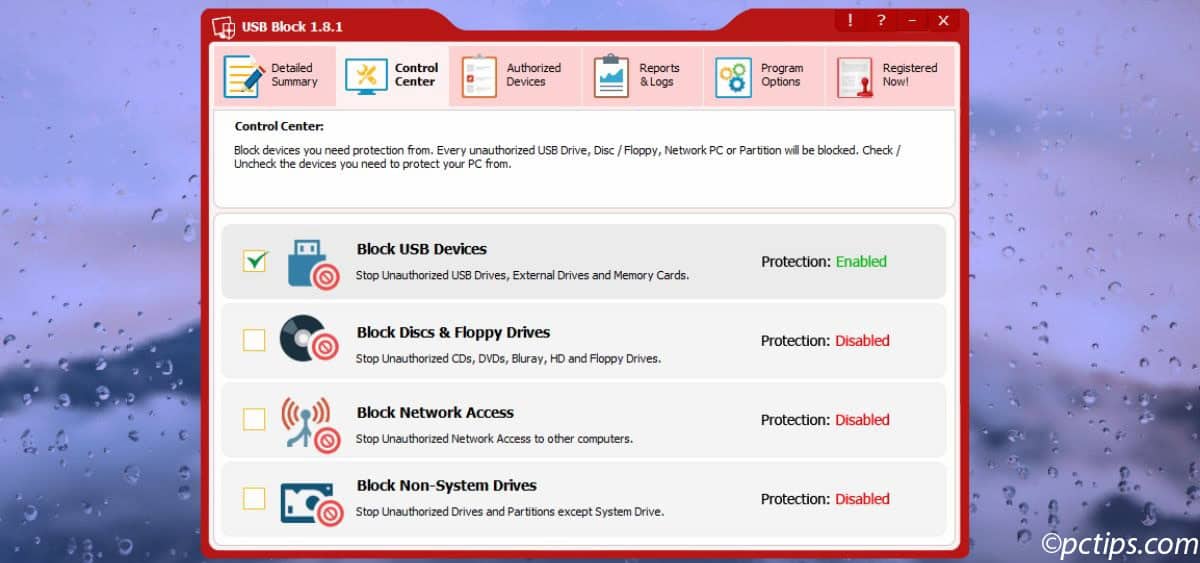Open the Reports & Logs chart icon
Viewport: 1200px width, 563px height.
click(x=611, y=76)
